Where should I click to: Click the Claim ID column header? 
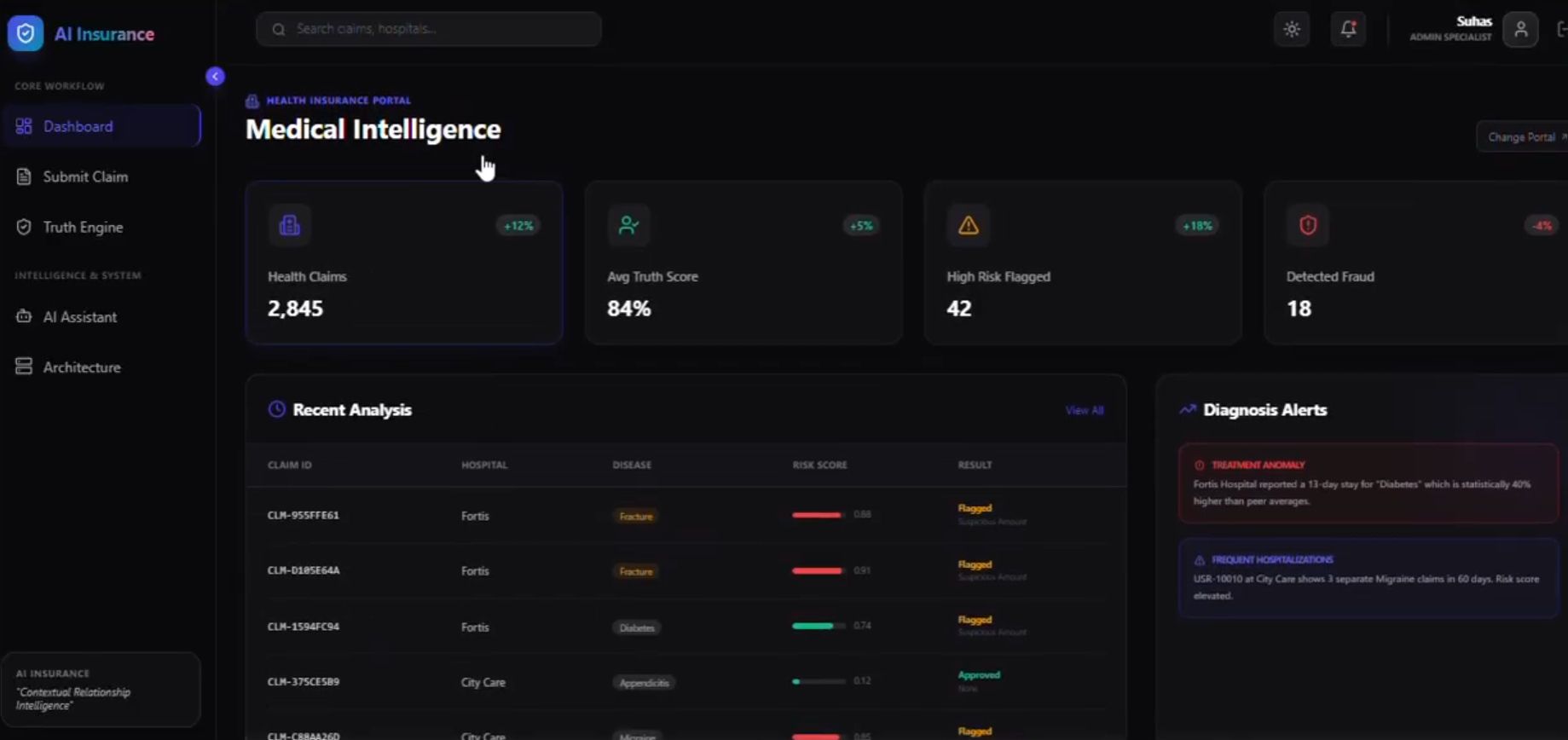tap(290, 465)
